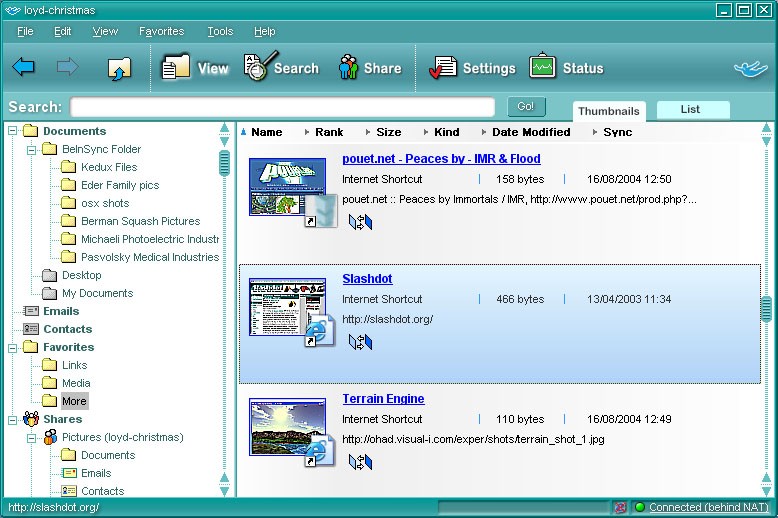778x518 pixels.
Task: Collapse the Pictures (loyd-christmas) node
Action: click(31, 438)
